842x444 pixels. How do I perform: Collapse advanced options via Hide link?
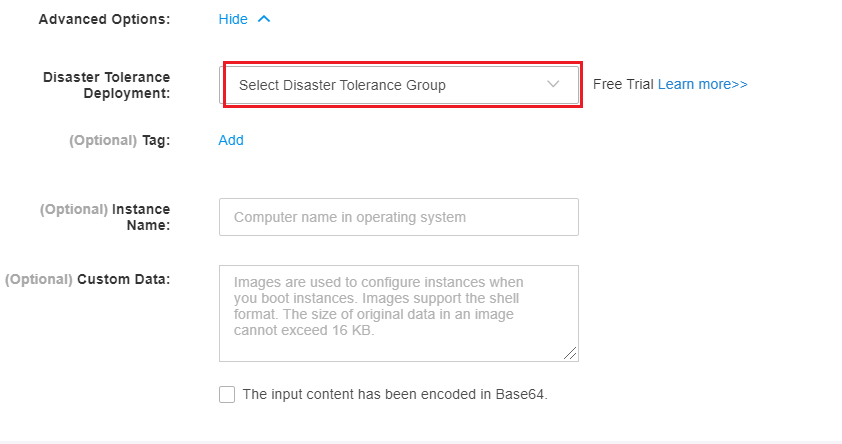click(233, 19)
